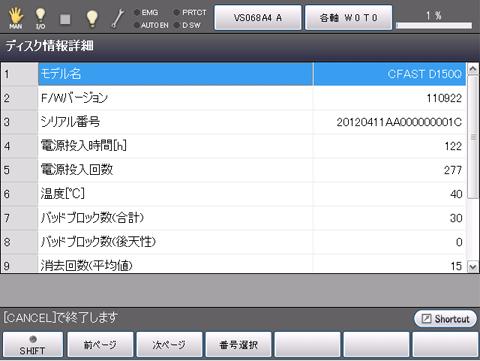
Task: Open the wrench tool icon
Action: pos(117,19)
